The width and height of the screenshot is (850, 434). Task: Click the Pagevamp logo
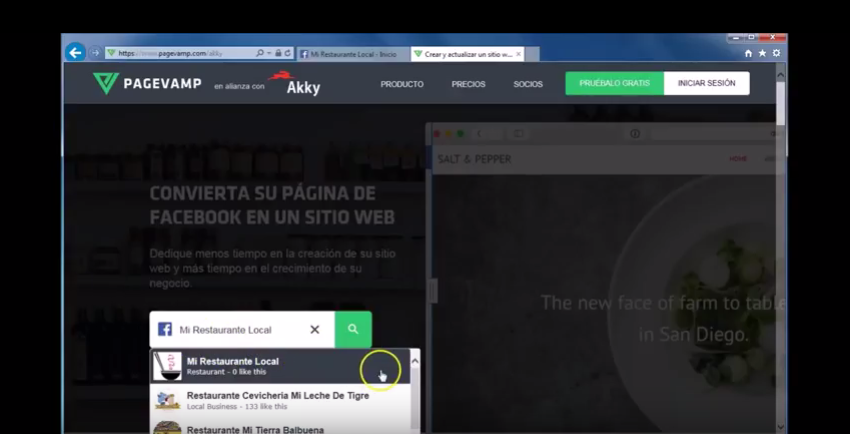click(146, 85)
